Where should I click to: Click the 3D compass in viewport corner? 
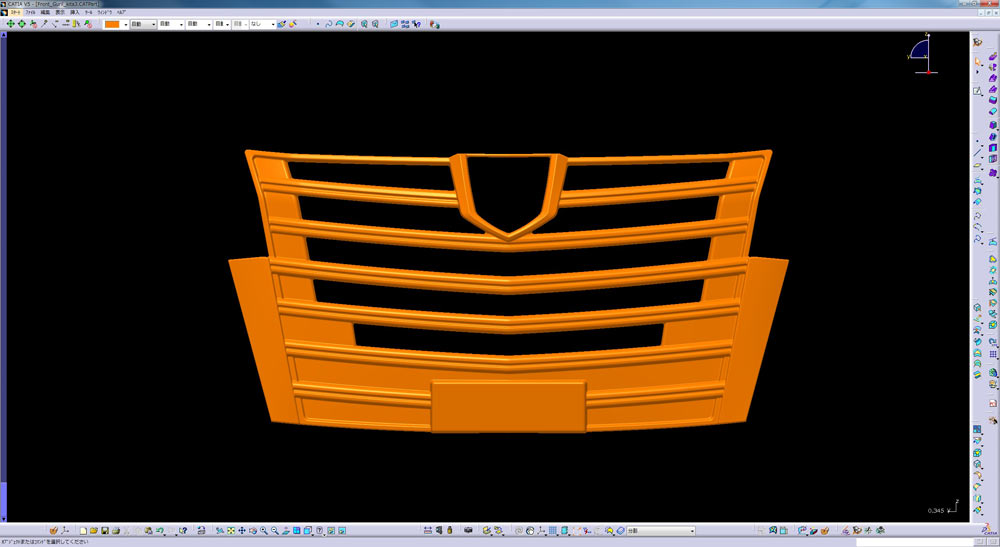point(923,55)
